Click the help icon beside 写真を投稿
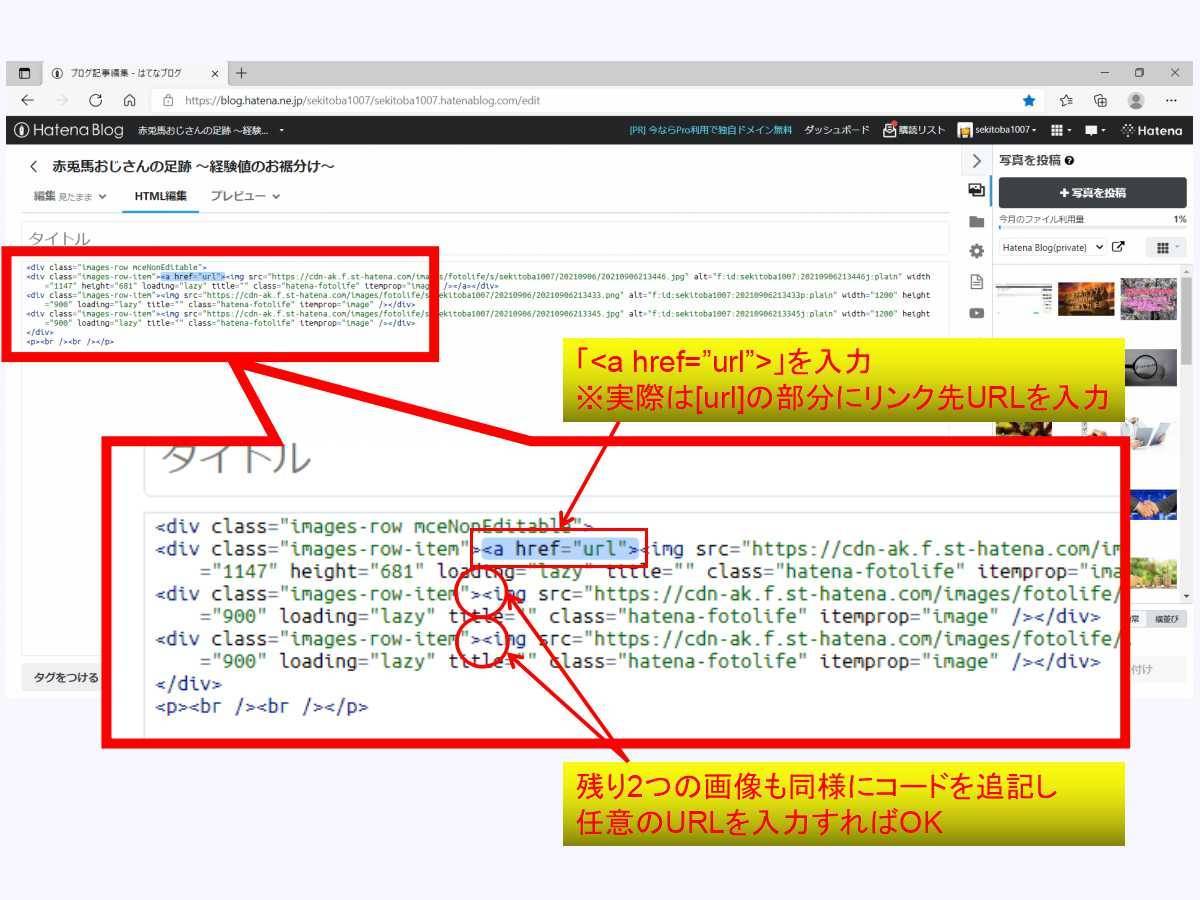The width and height of the screenshot is (1200, 900). point(1070,161)
